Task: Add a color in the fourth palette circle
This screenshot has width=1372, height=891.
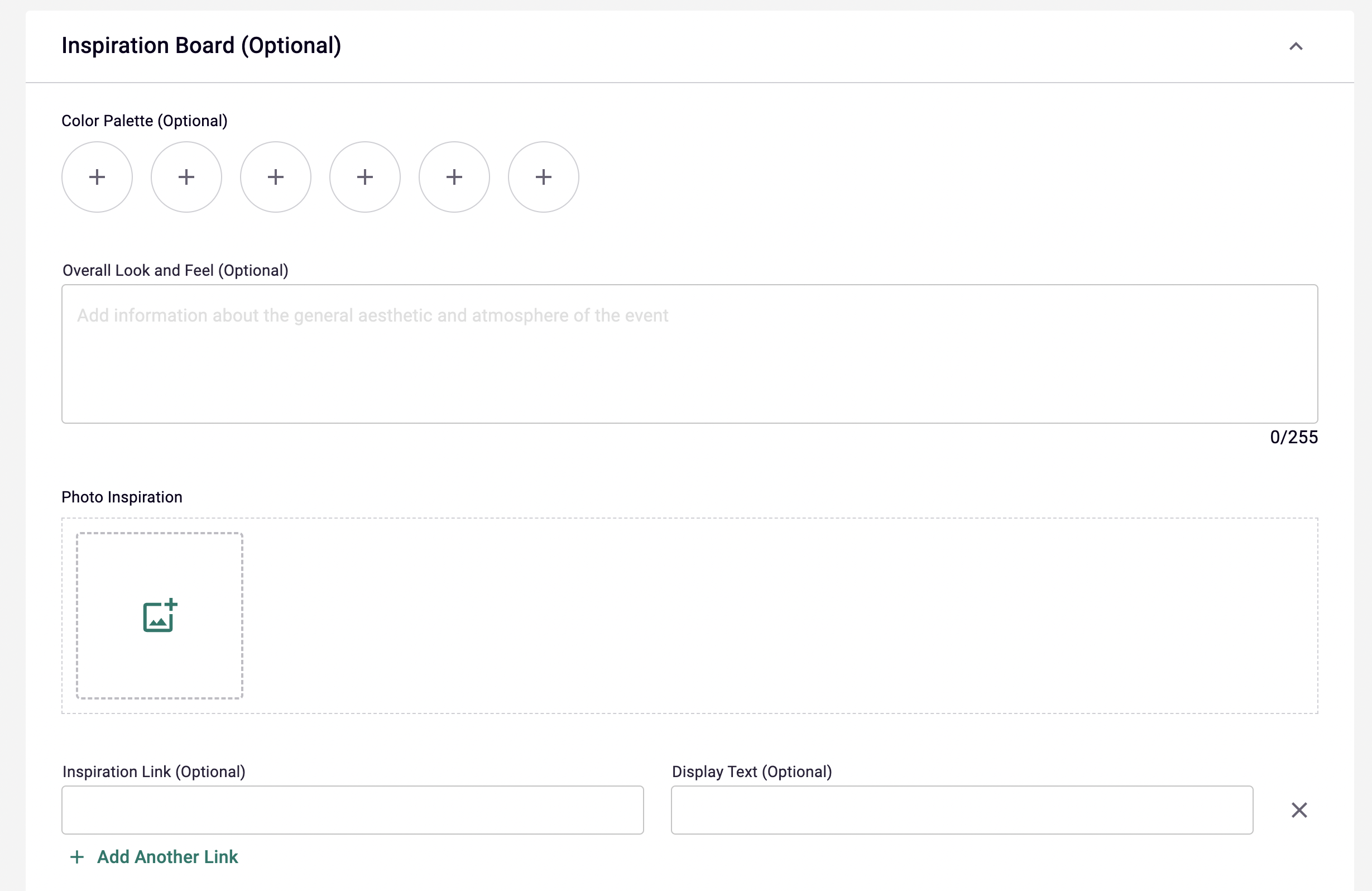Action: click(x=364, y=177)
